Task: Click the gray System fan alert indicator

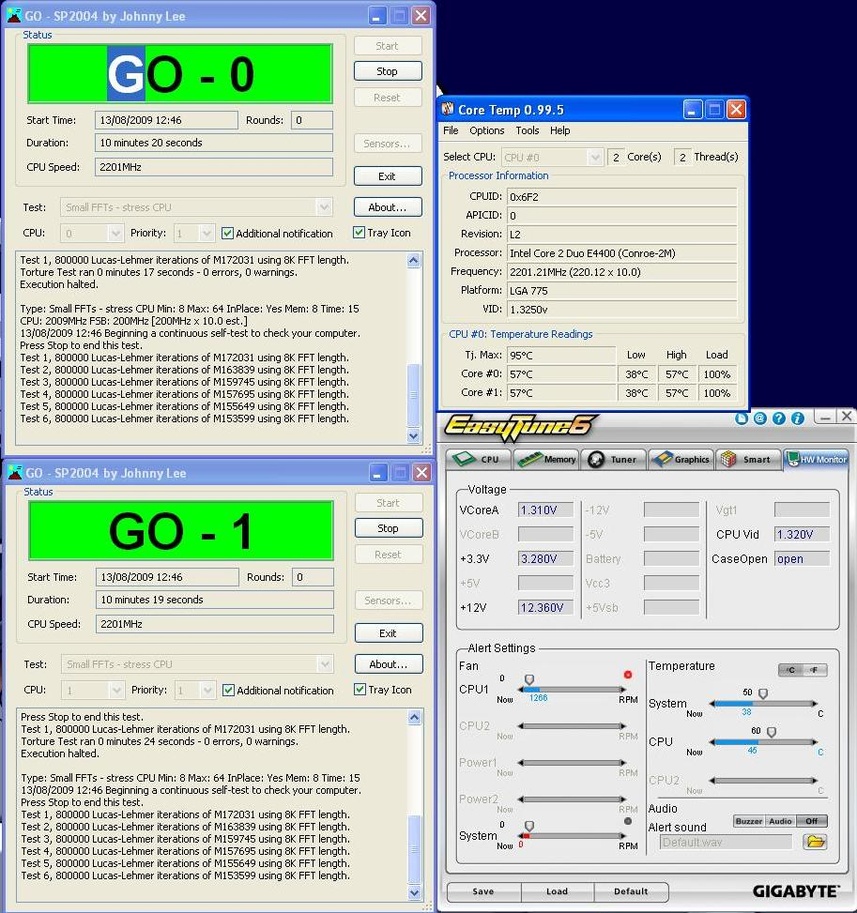Action: point(628,821)
